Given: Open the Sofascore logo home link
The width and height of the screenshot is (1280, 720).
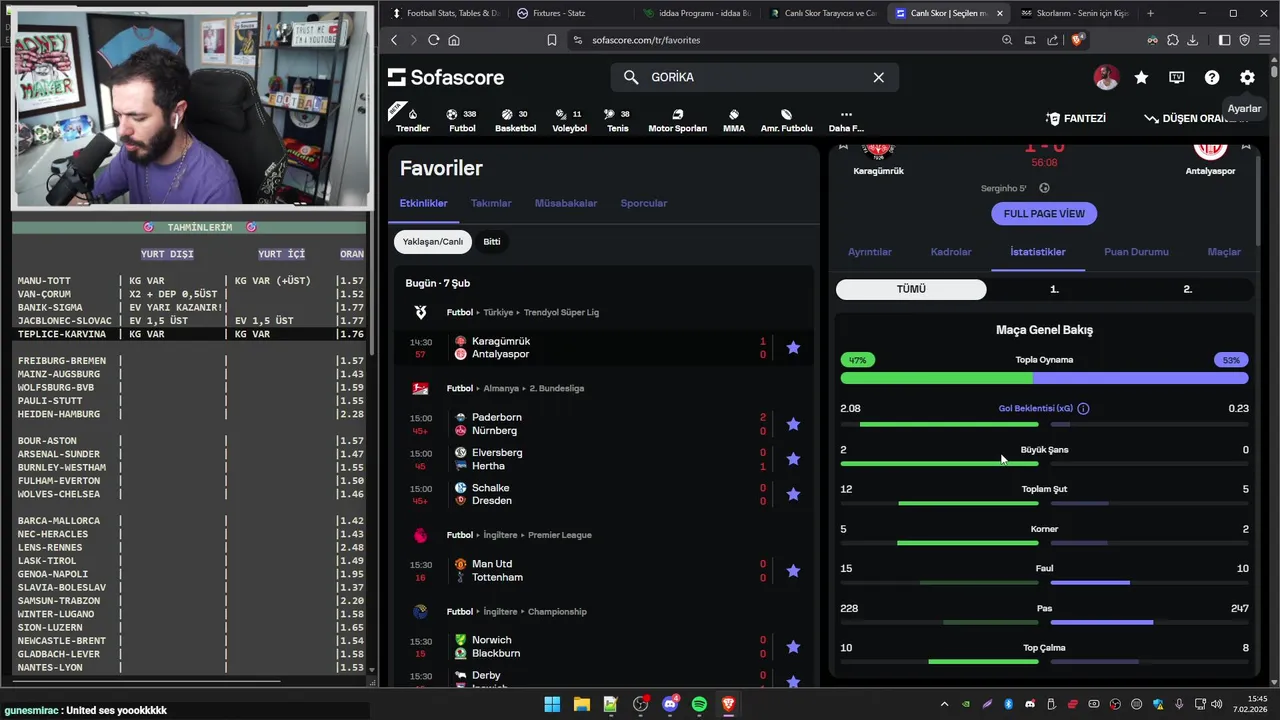Looking at the screenshot, I should (446, 77).
